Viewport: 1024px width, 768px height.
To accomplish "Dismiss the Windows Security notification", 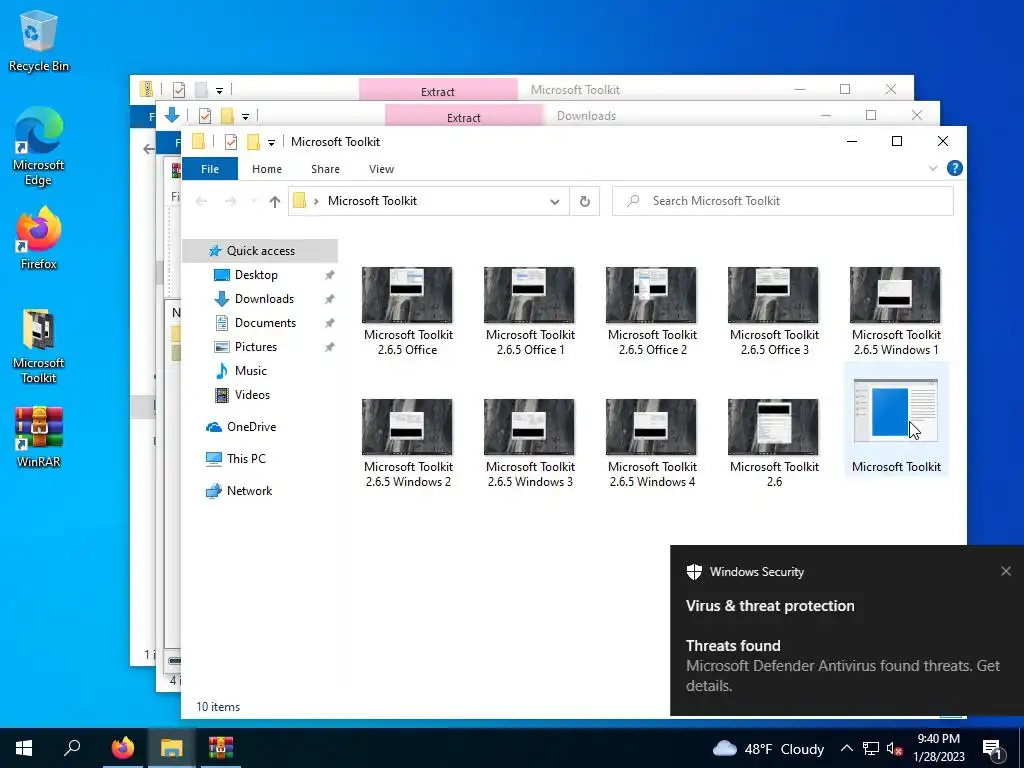I will coord(1006,571).
